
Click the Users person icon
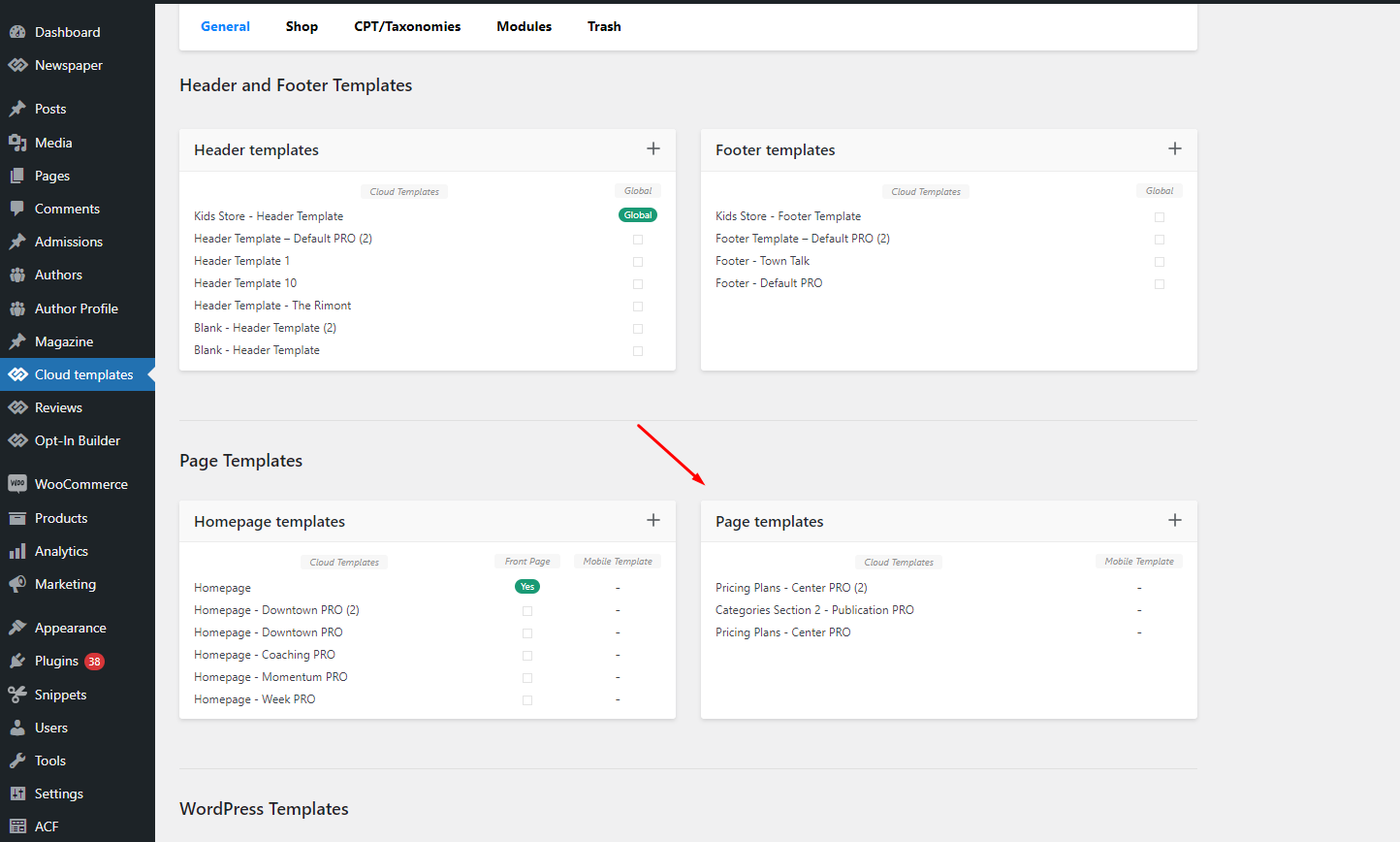17,728
